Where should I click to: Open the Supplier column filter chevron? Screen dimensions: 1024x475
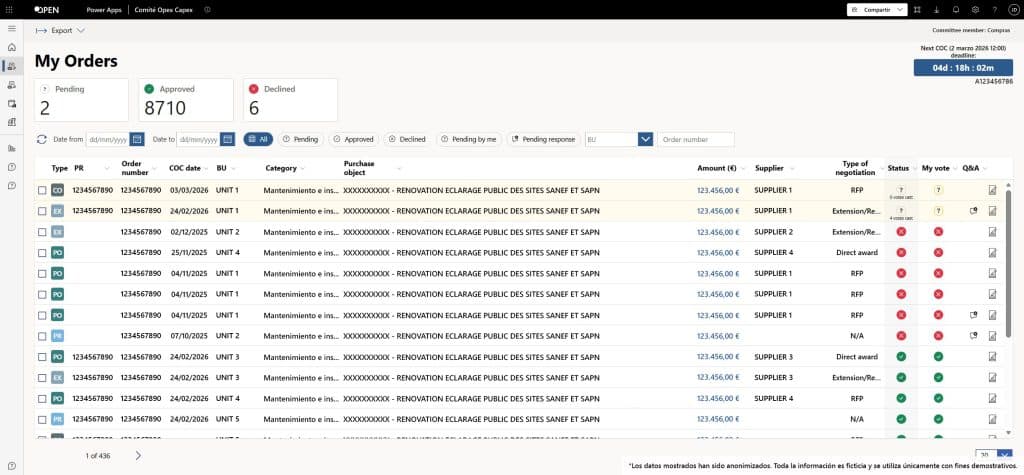tap(791, 169)
